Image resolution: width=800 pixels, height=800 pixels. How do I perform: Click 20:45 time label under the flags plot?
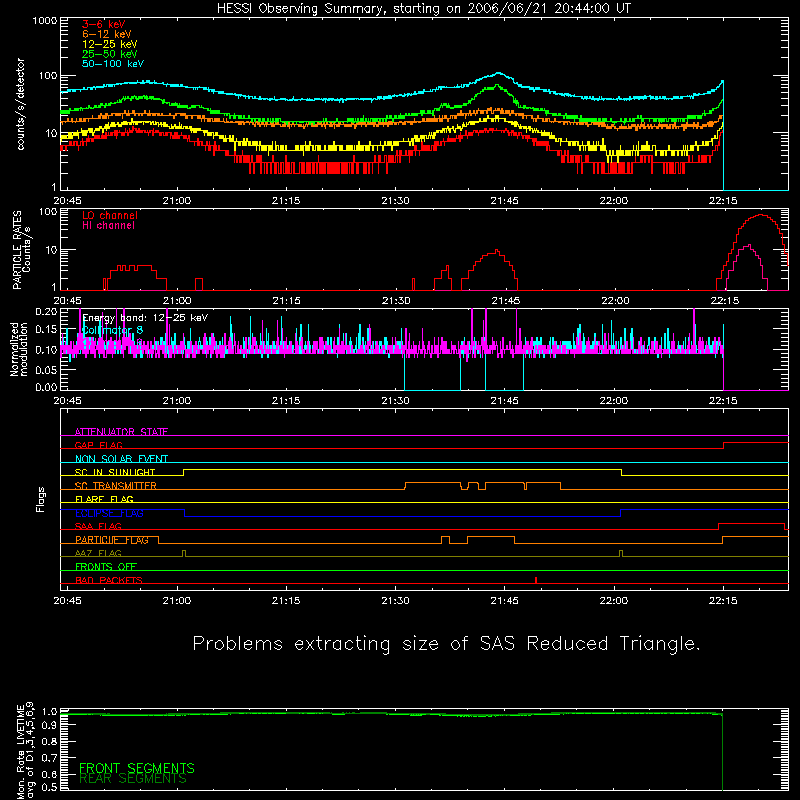point(67,601)
